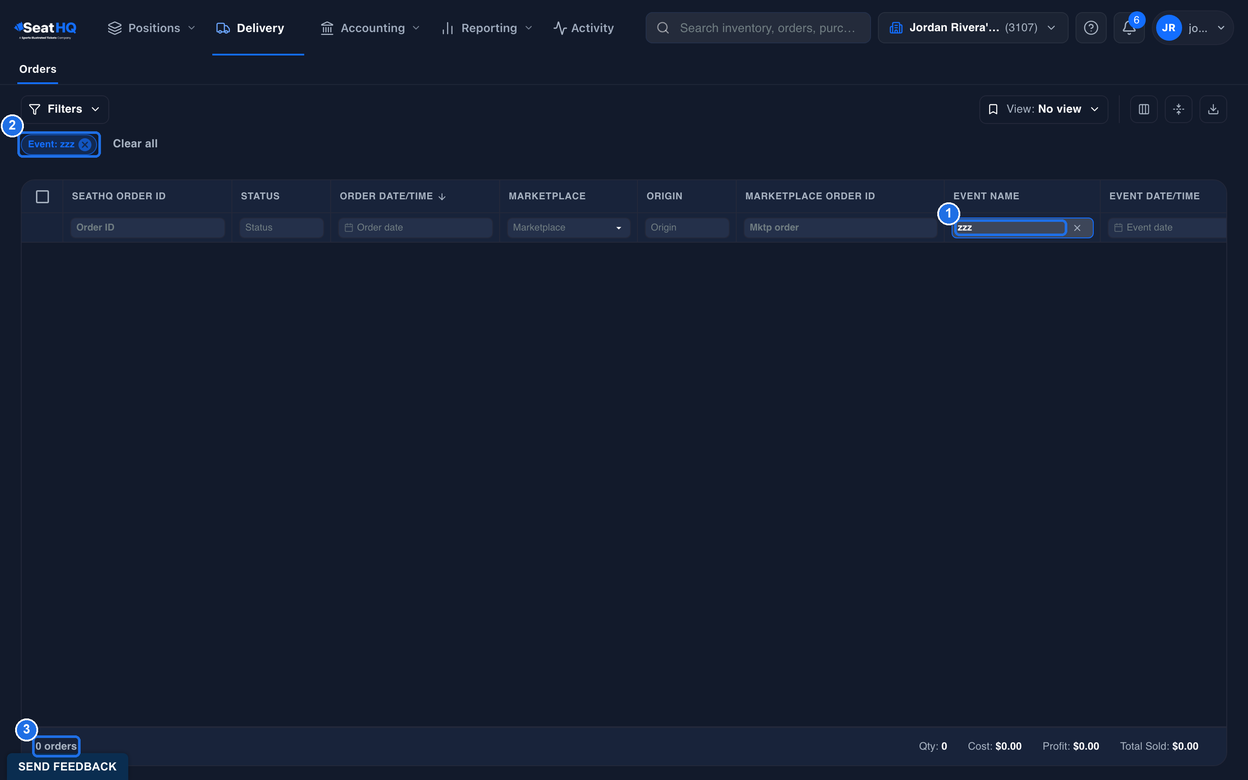Sort by SeatHQ Order ID column header
Screen dimensions: 1248x780
[x=119, y=196]
